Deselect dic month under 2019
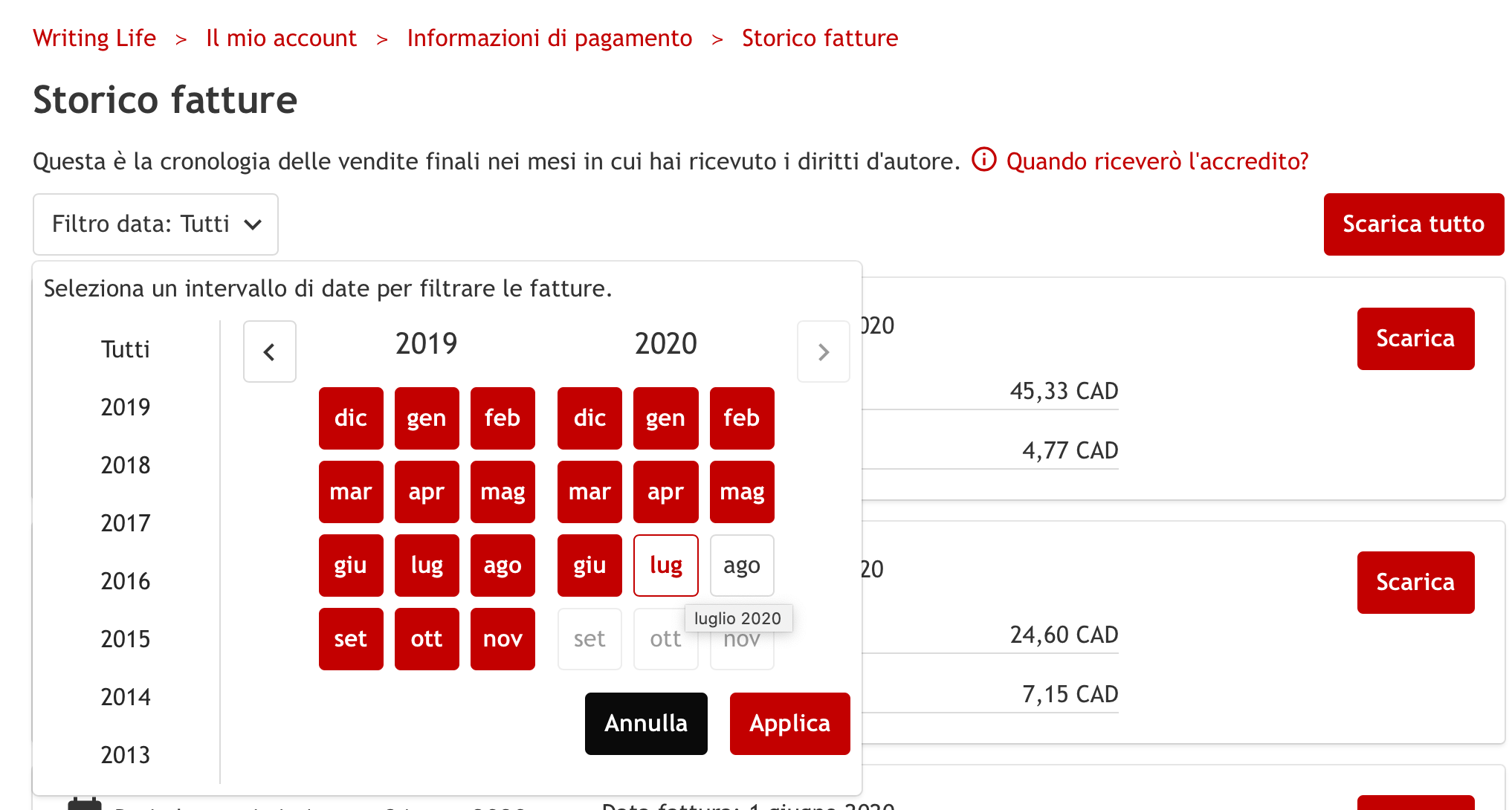Viewport: 1512px width, 810px height. click(x=350, y=418)
